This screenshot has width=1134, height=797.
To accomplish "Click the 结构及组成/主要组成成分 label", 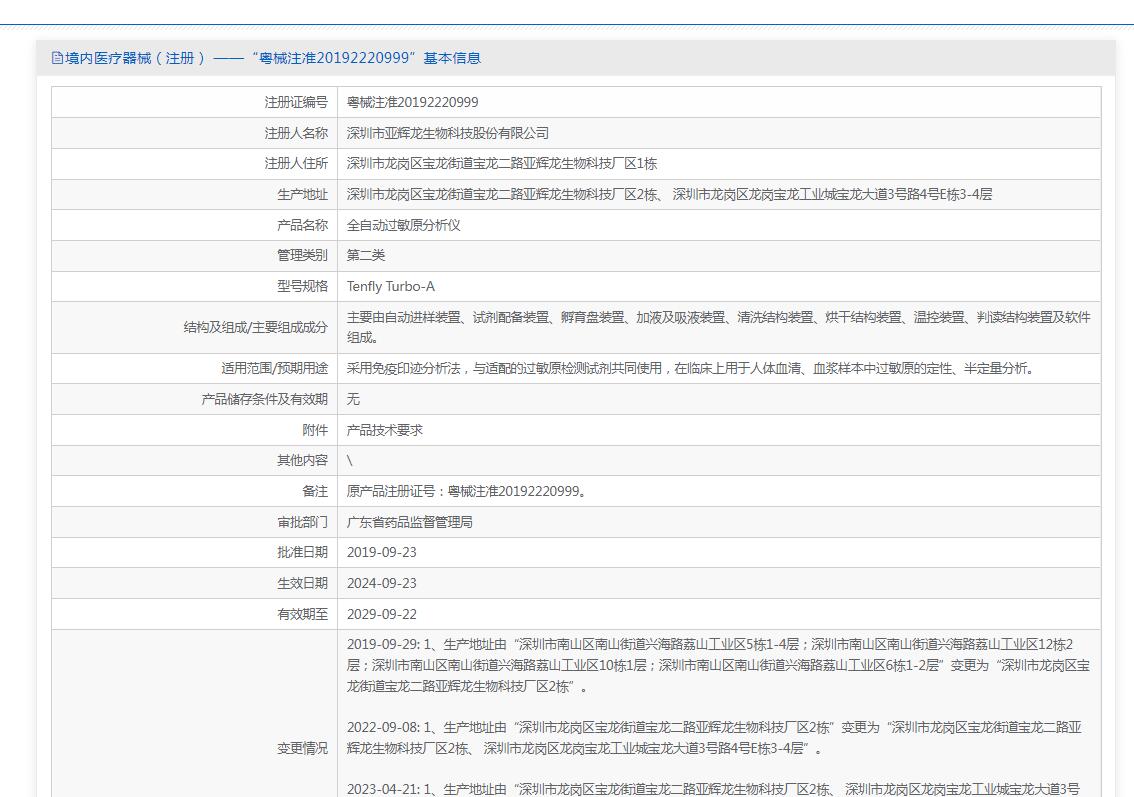I will pyautogui.click(x=255, y=327).
